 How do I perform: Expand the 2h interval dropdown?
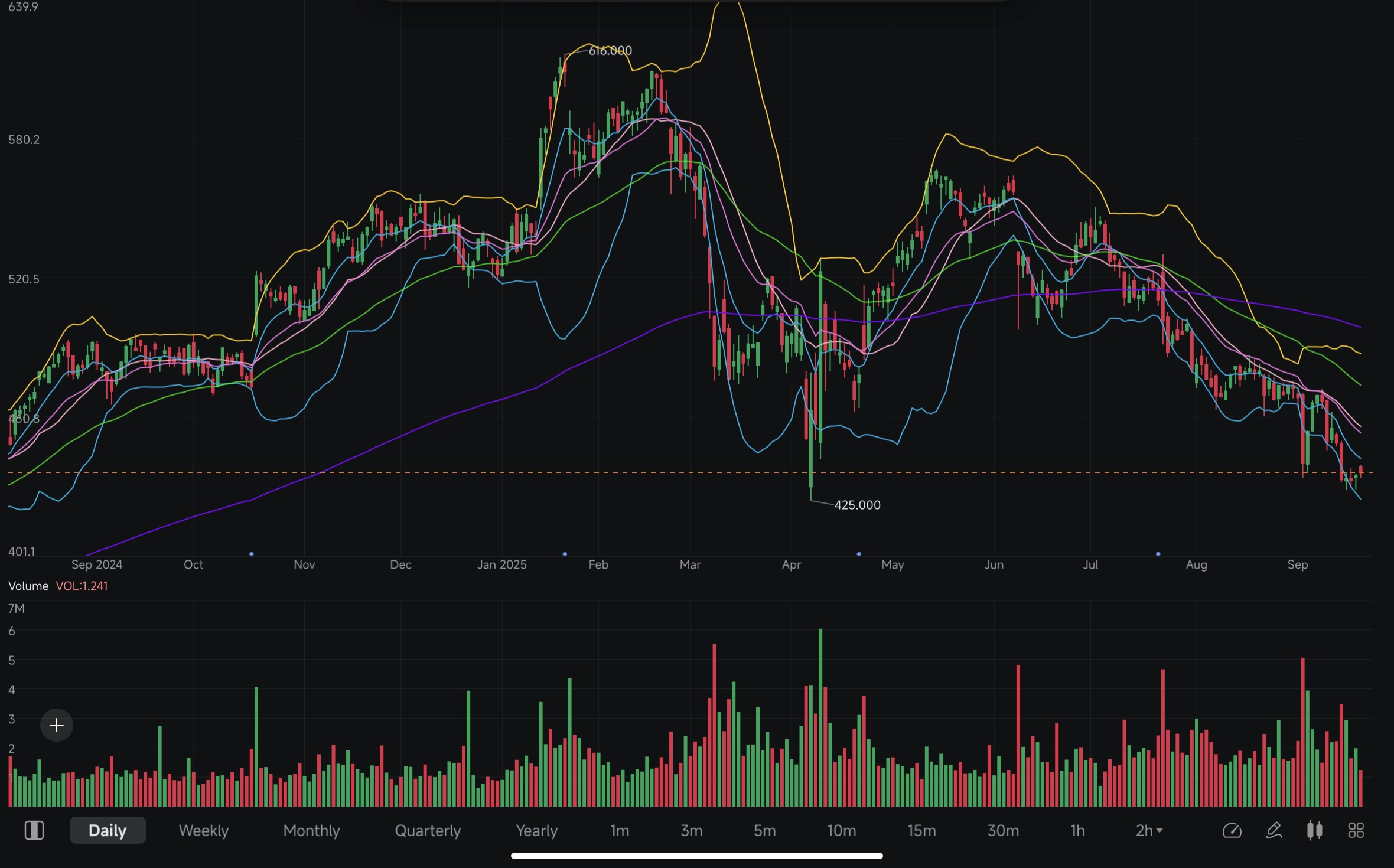click(1149, 831)
